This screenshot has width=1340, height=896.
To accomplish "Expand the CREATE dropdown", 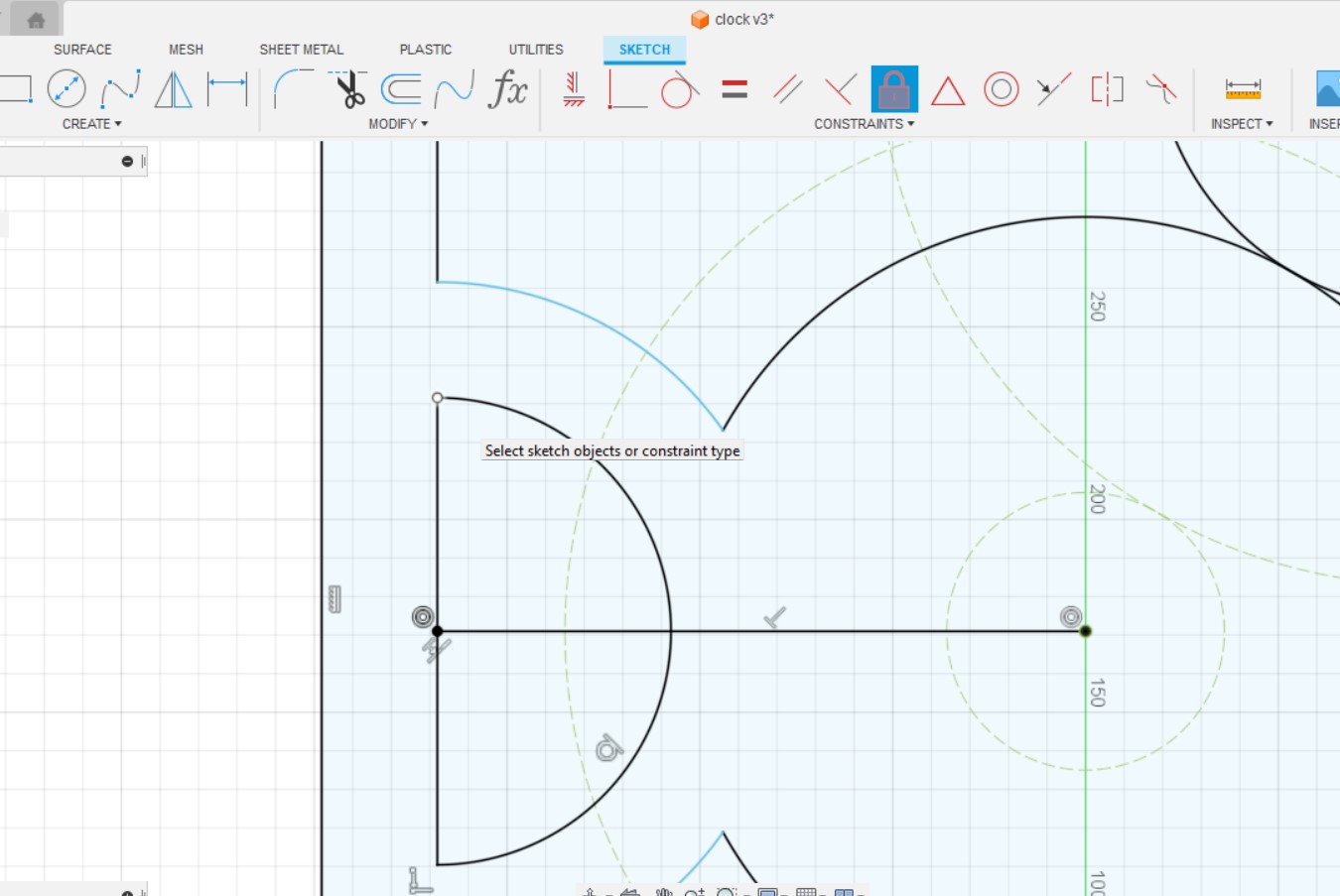I will click(91, 123).
